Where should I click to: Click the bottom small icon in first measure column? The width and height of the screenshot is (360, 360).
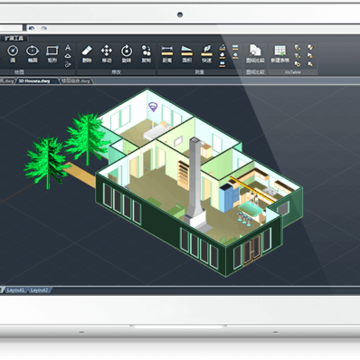click(222, 64)
